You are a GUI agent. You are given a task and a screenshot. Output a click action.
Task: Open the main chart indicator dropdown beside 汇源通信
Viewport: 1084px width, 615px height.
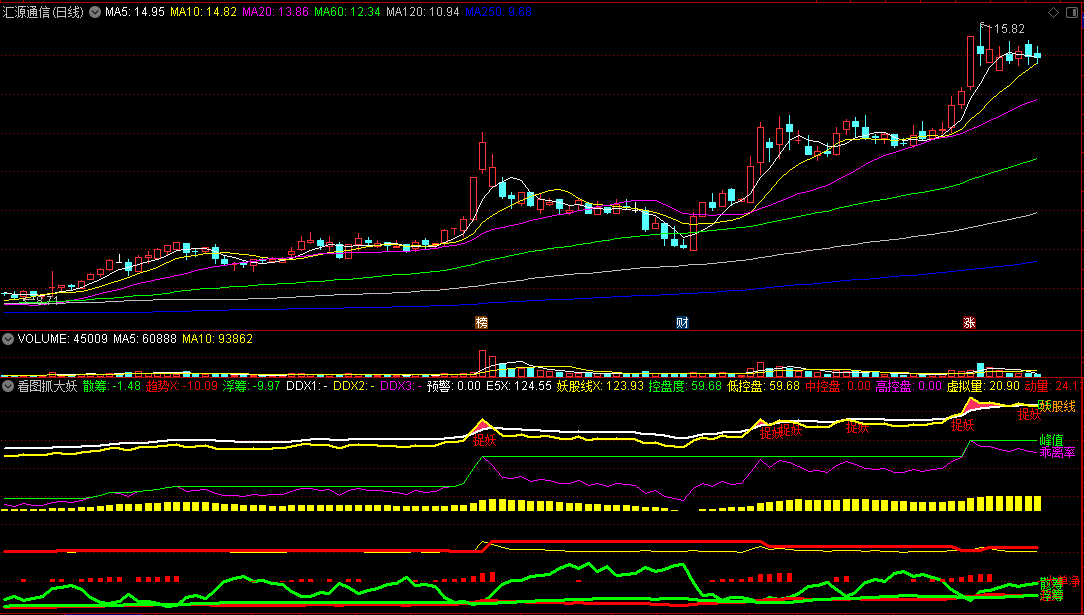tap(95, 12)
